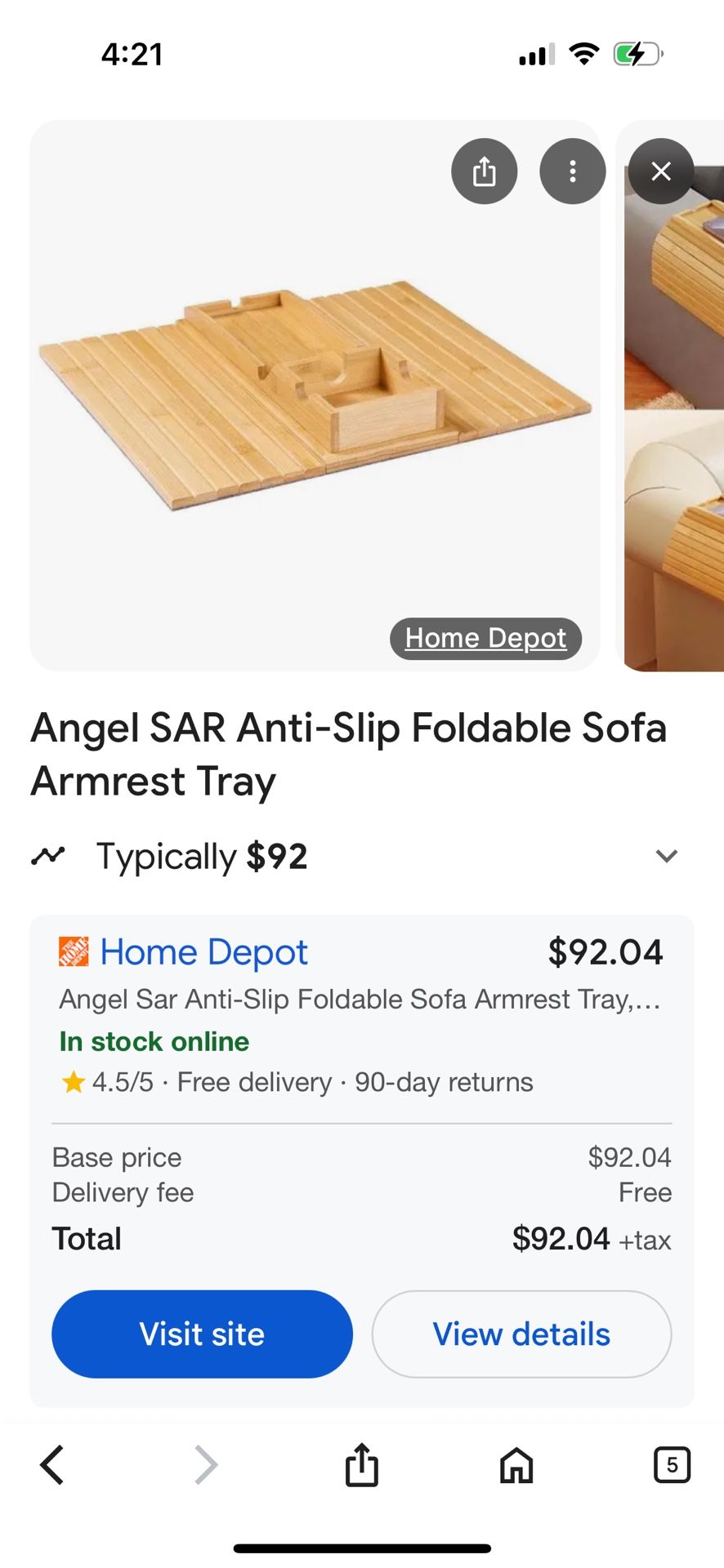Open the three-dot more options menu
Screen dimensions: 724x1568
point(572,171)
